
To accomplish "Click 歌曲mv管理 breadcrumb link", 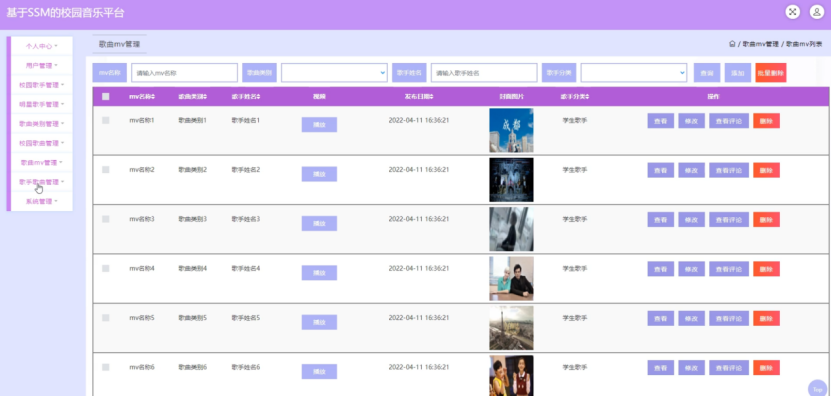I will 761,45.
